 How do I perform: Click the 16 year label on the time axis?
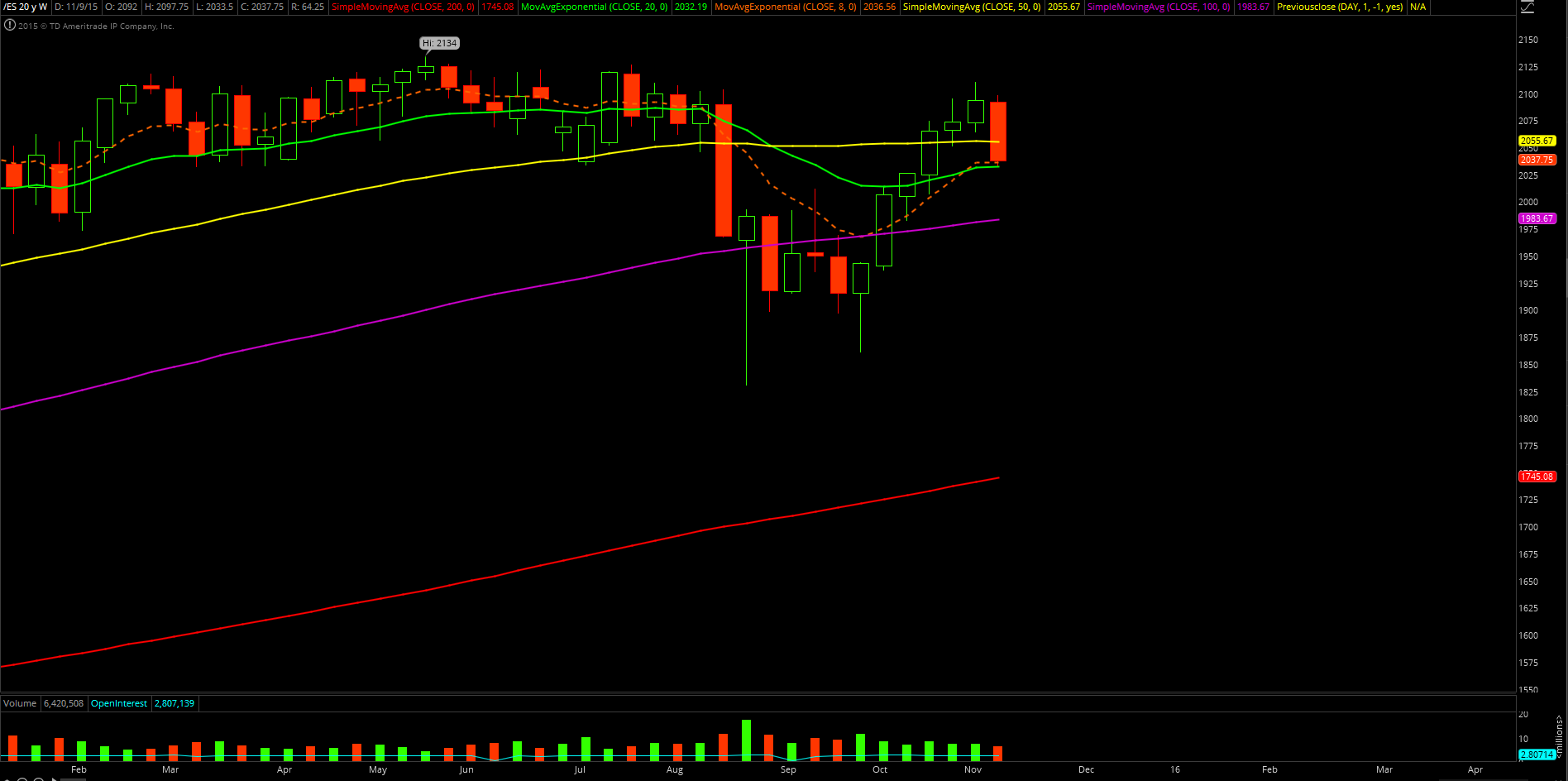coord(1175,769)
